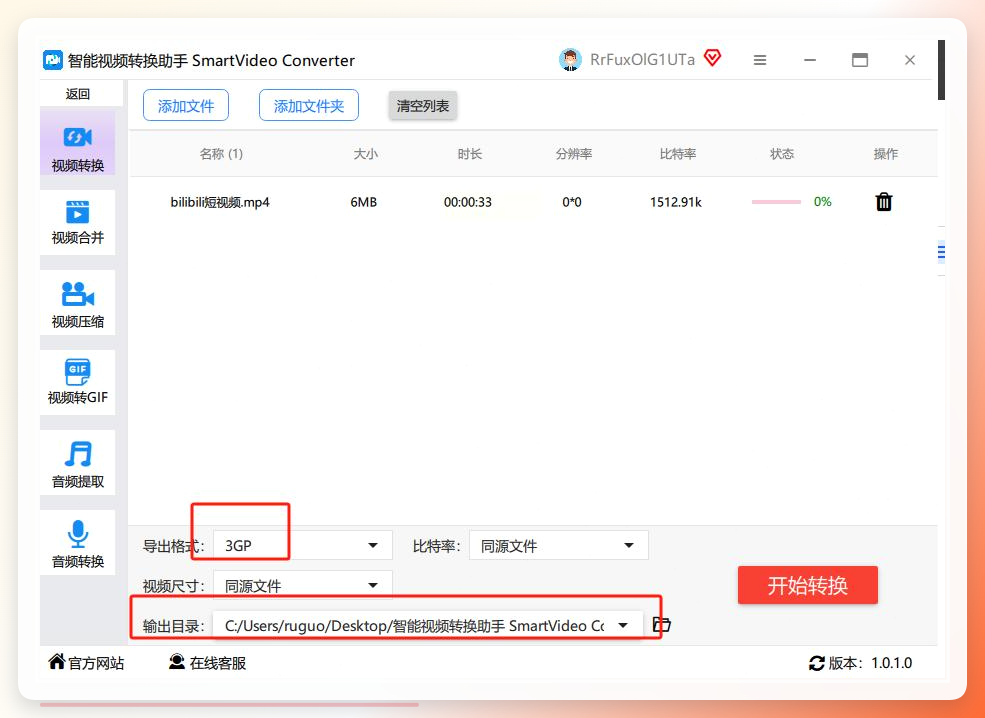This screenshot has width=985, height=718.
Task: Minimize the SmartVideo Converter window
Action: (x=810, y=60)
